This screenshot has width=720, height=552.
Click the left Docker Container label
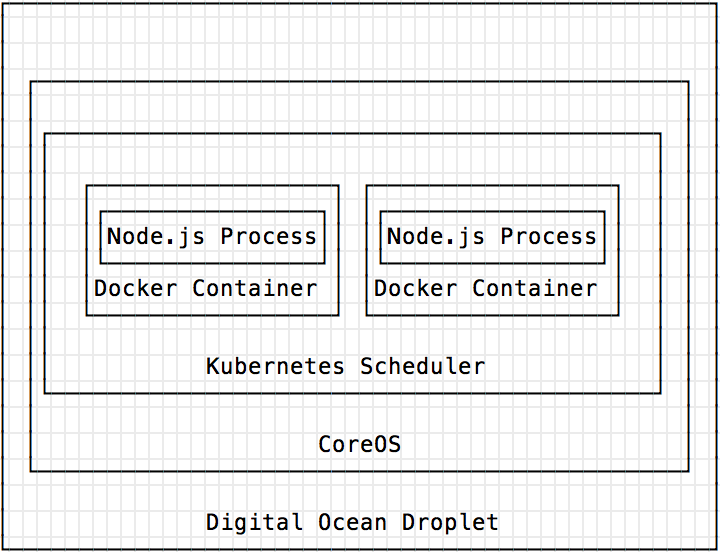(205, 289)
